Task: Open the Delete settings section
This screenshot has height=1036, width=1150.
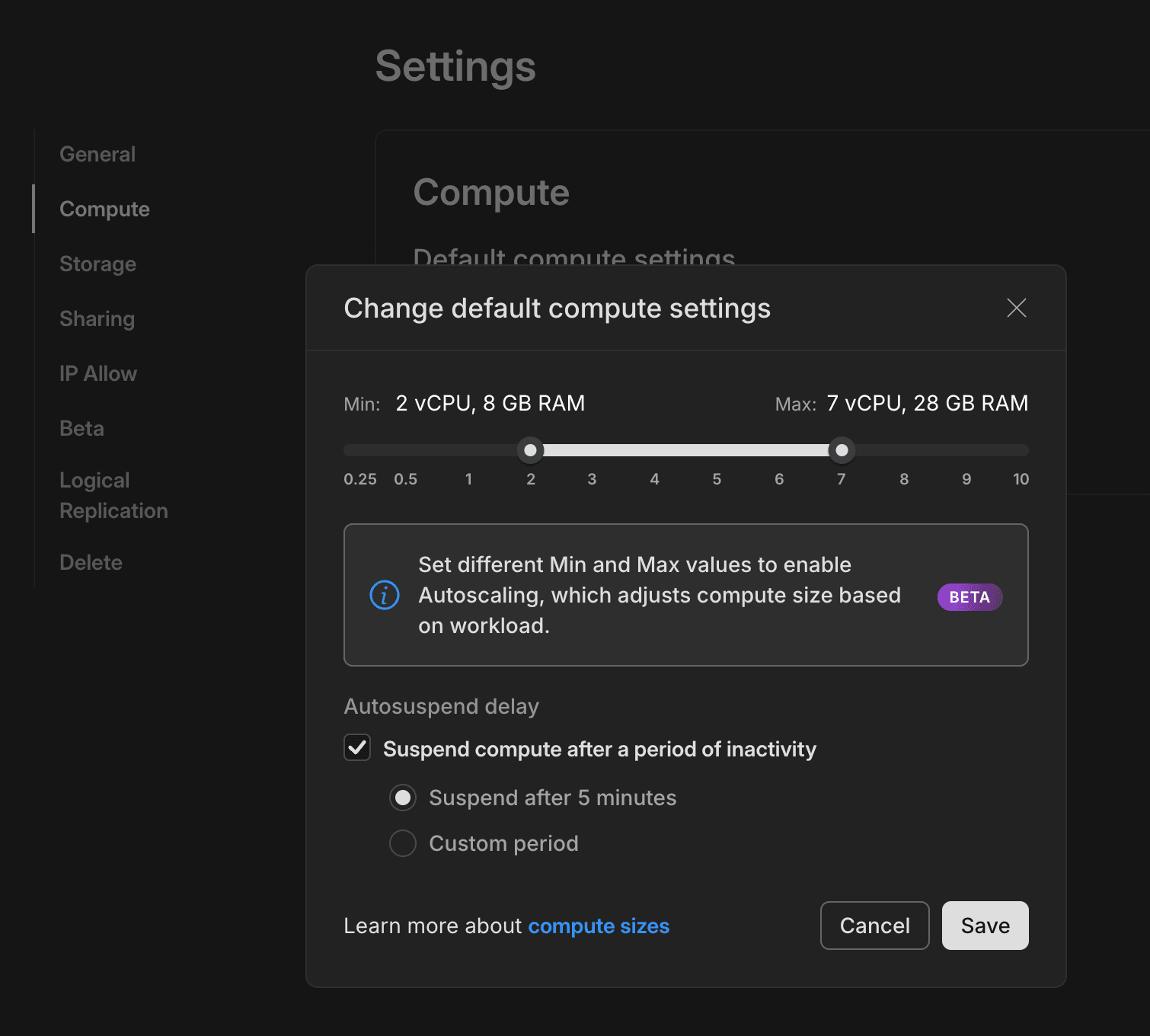Action: click(91, 562)
